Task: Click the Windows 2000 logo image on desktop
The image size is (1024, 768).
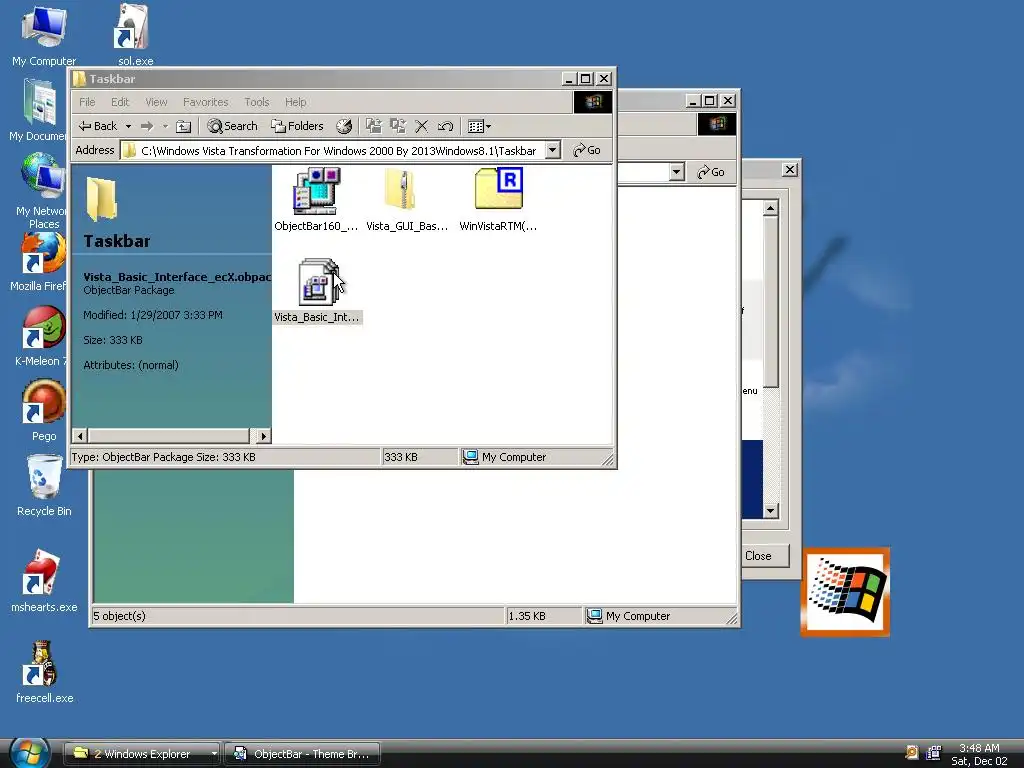Action: (x=846, y=592)
